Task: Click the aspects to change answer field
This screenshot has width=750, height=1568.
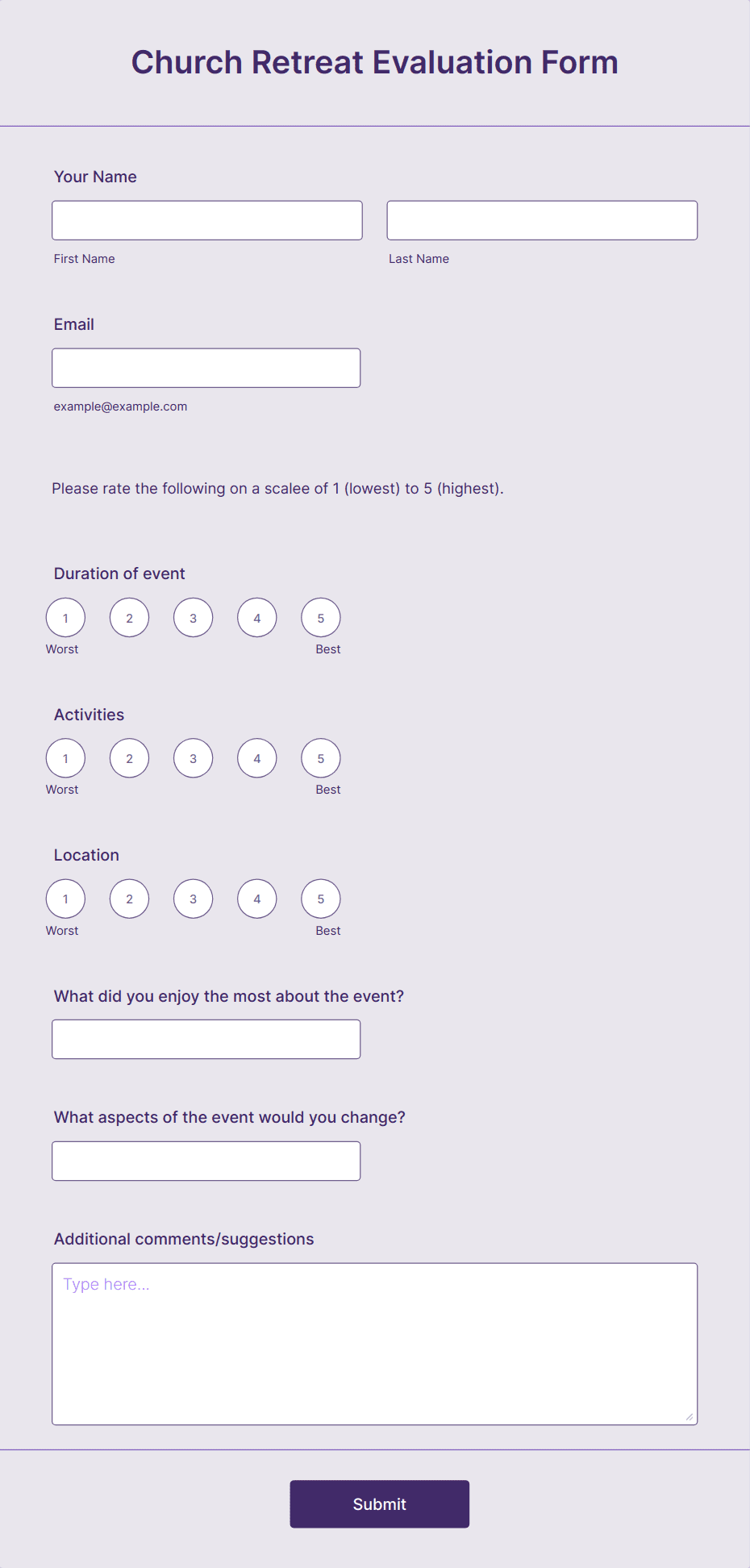Action: pyautogui.click(x=206, y=1160)
